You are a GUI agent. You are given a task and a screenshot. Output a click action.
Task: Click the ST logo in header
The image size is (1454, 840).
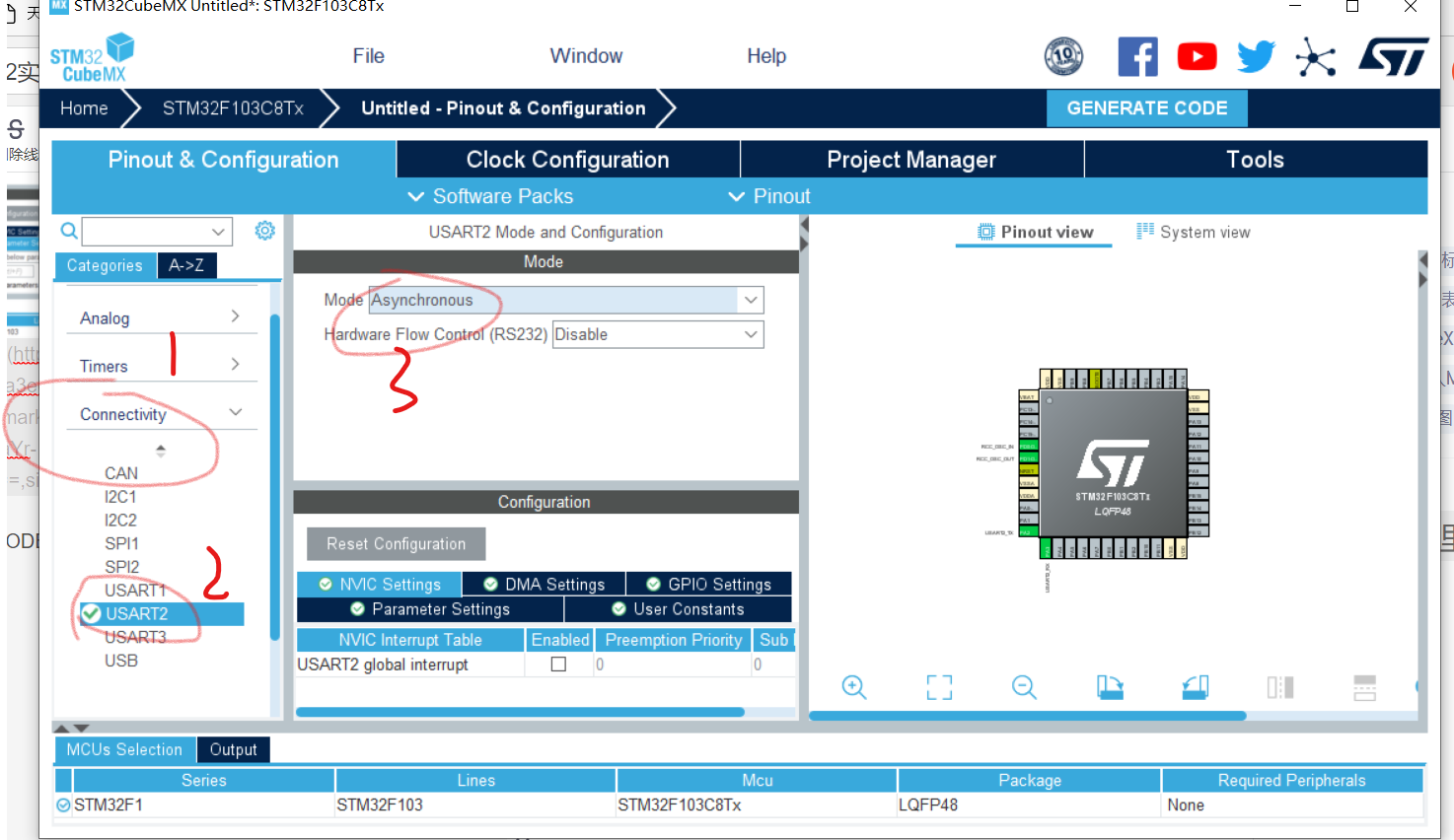1394,57
